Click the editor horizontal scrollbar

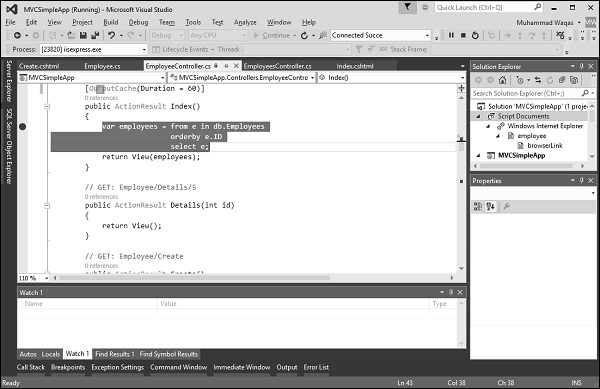194,278
